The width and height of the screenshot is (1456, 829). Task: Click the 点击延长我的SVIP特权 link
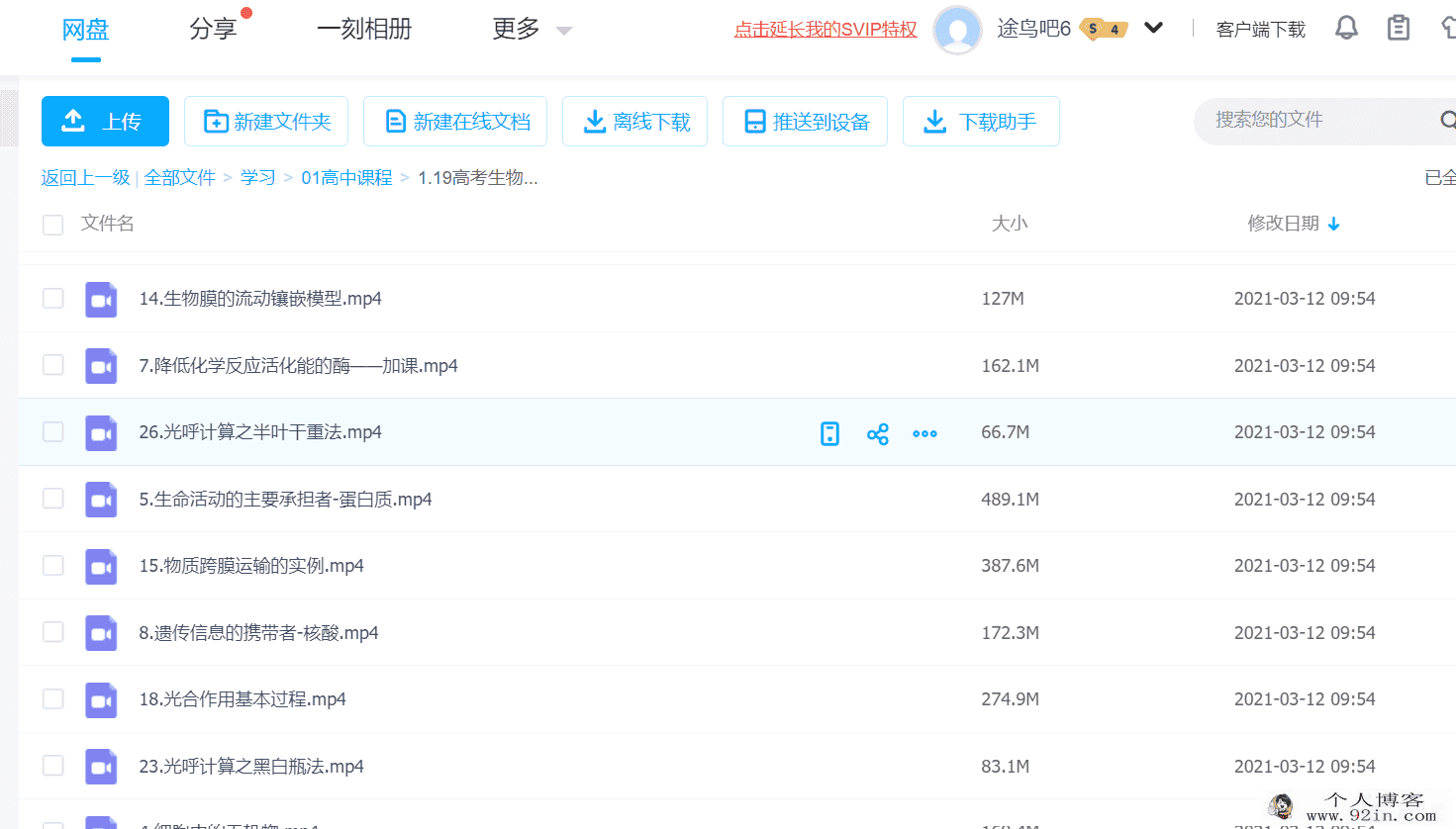(825, 30)
